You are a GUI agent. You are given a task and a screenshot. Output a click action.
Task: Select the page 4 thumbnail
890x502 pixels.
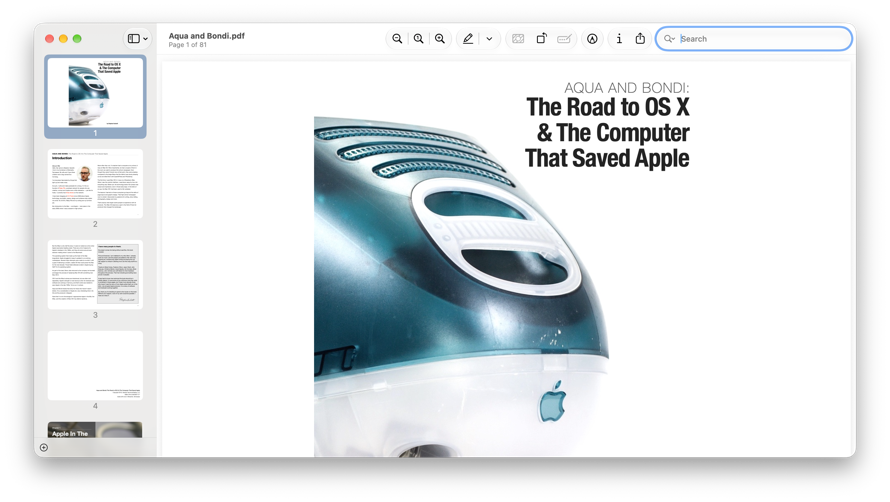95,366
